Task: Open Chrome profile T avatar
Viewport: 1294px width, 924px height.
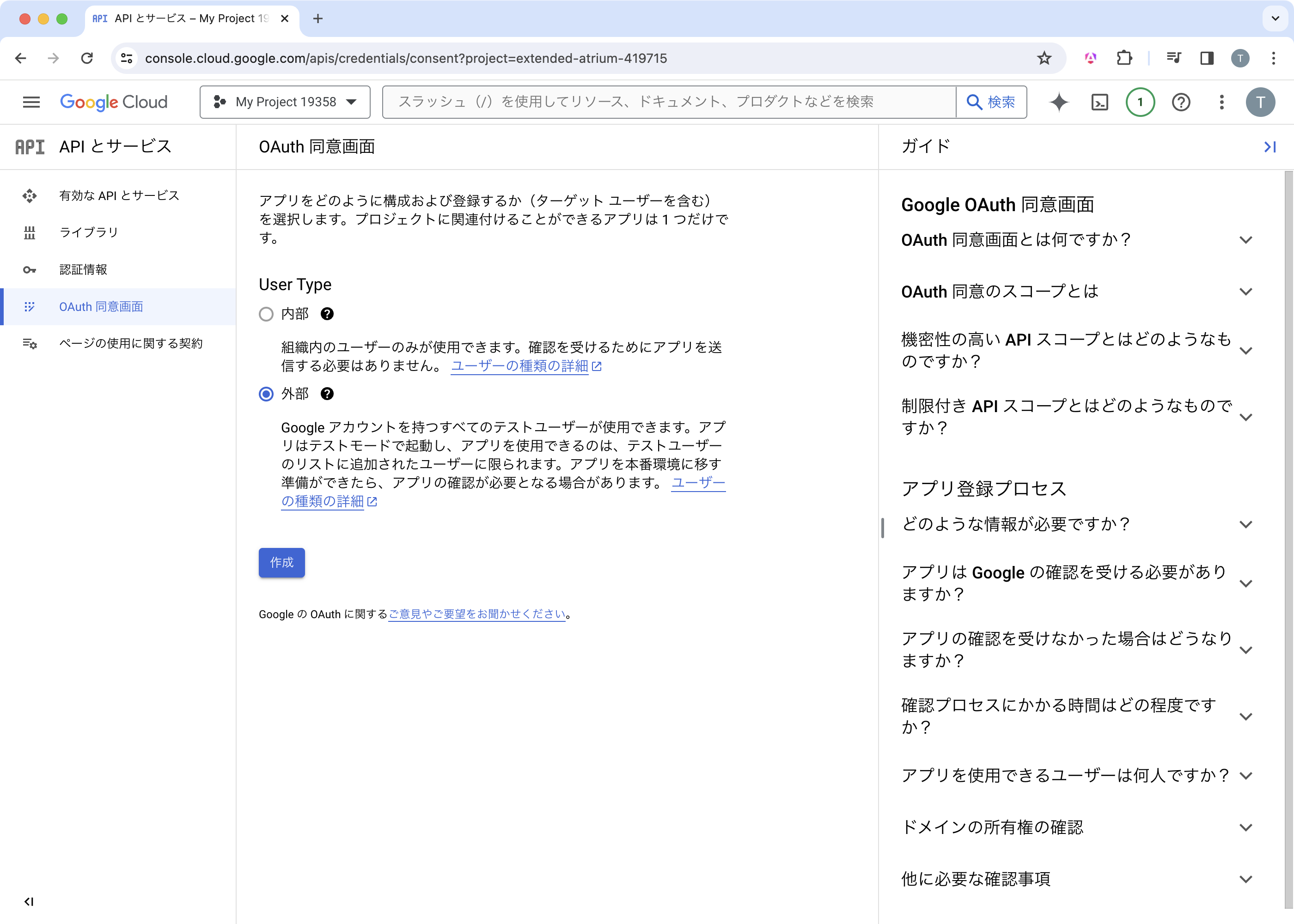Action: coord(1240,58)
